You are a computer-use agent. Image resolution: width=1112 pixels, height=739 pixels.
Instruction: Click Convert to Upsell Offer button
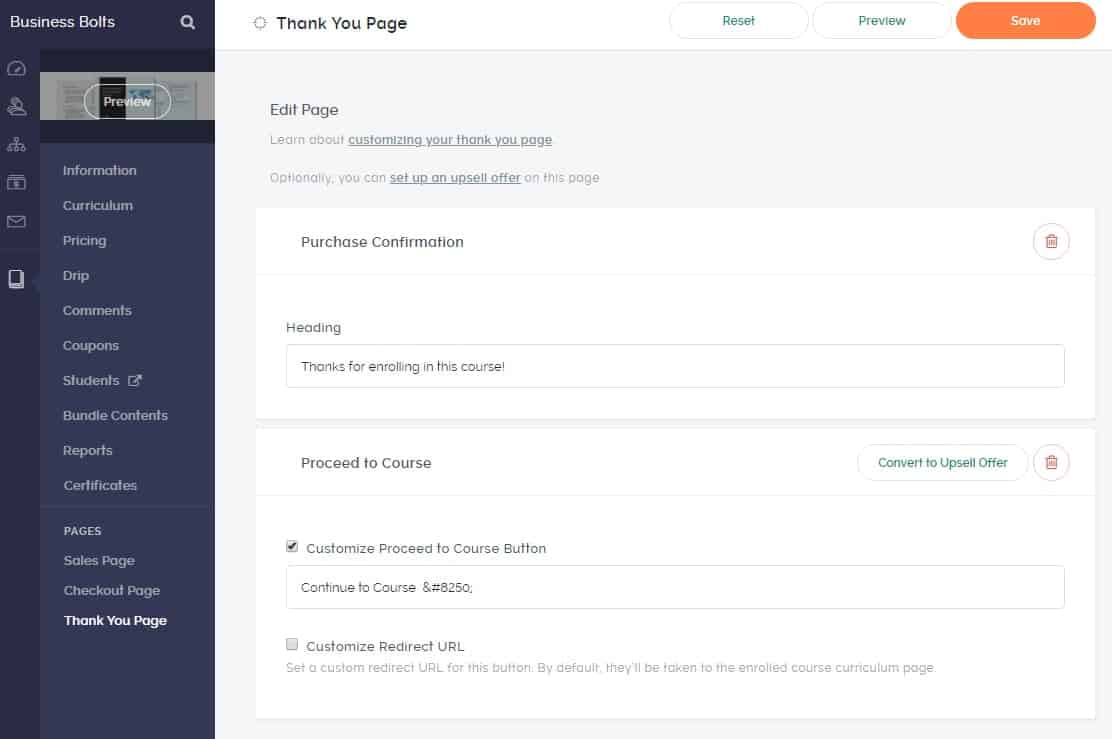point(942,463)
